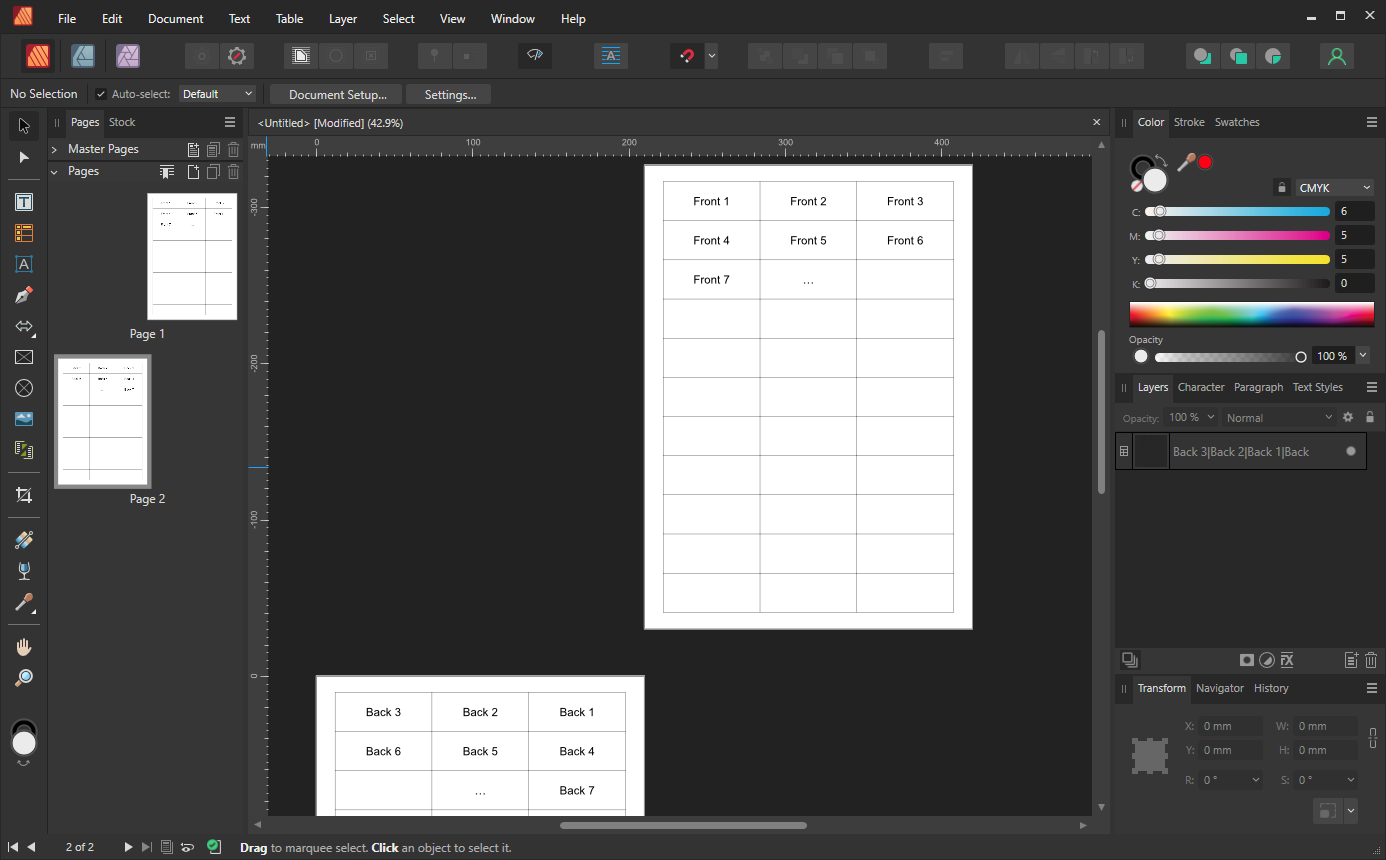Switch to the Navigator tab
The width and height of the screenshot is (1386, 860).
click(1220, 688)
